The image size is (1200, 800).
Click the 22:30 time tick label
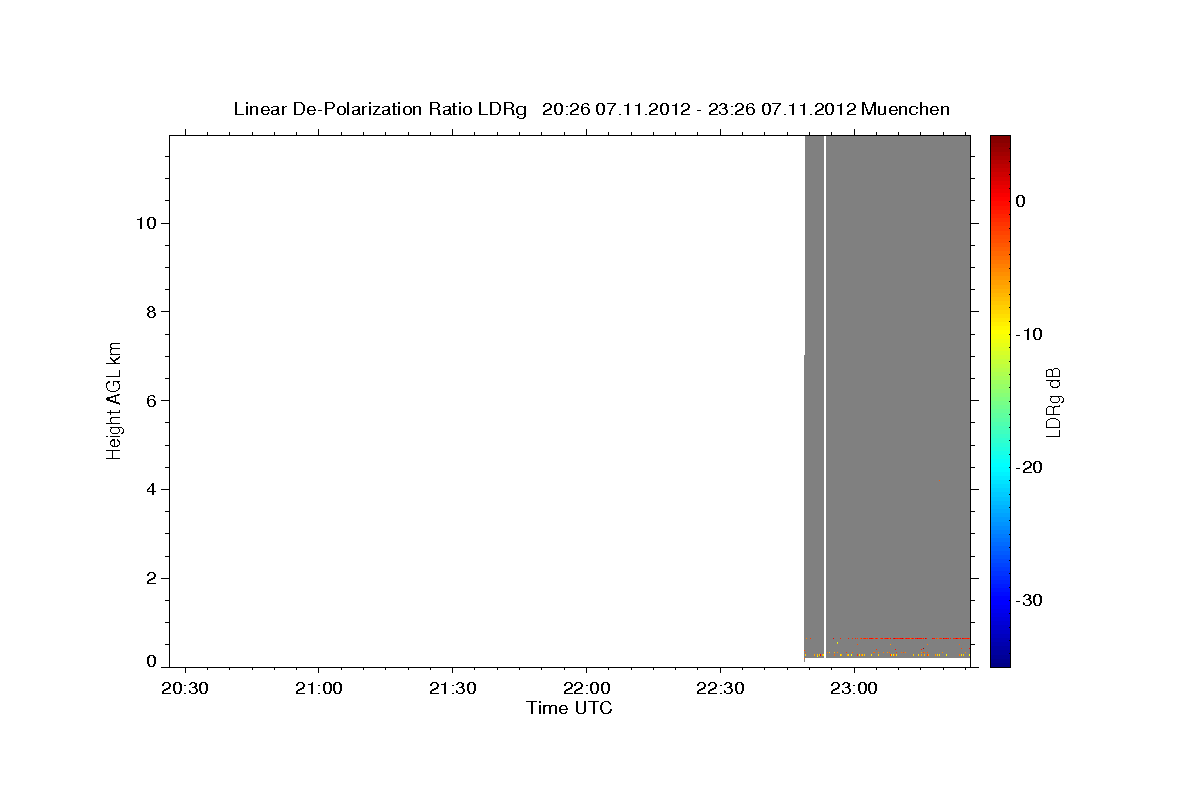720,688
